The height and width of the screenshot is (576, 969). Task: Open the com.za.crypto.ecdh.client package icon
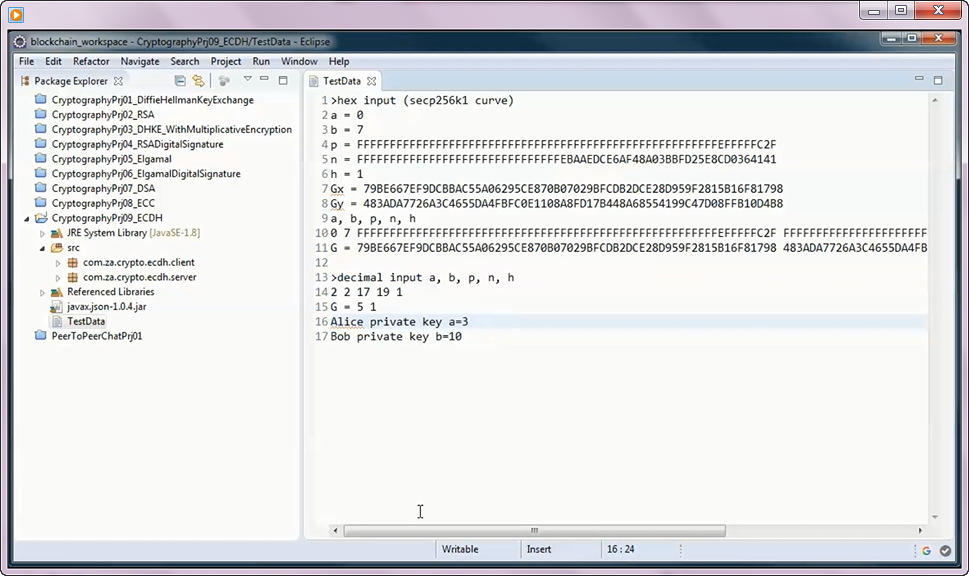click(x=71, y=262)
